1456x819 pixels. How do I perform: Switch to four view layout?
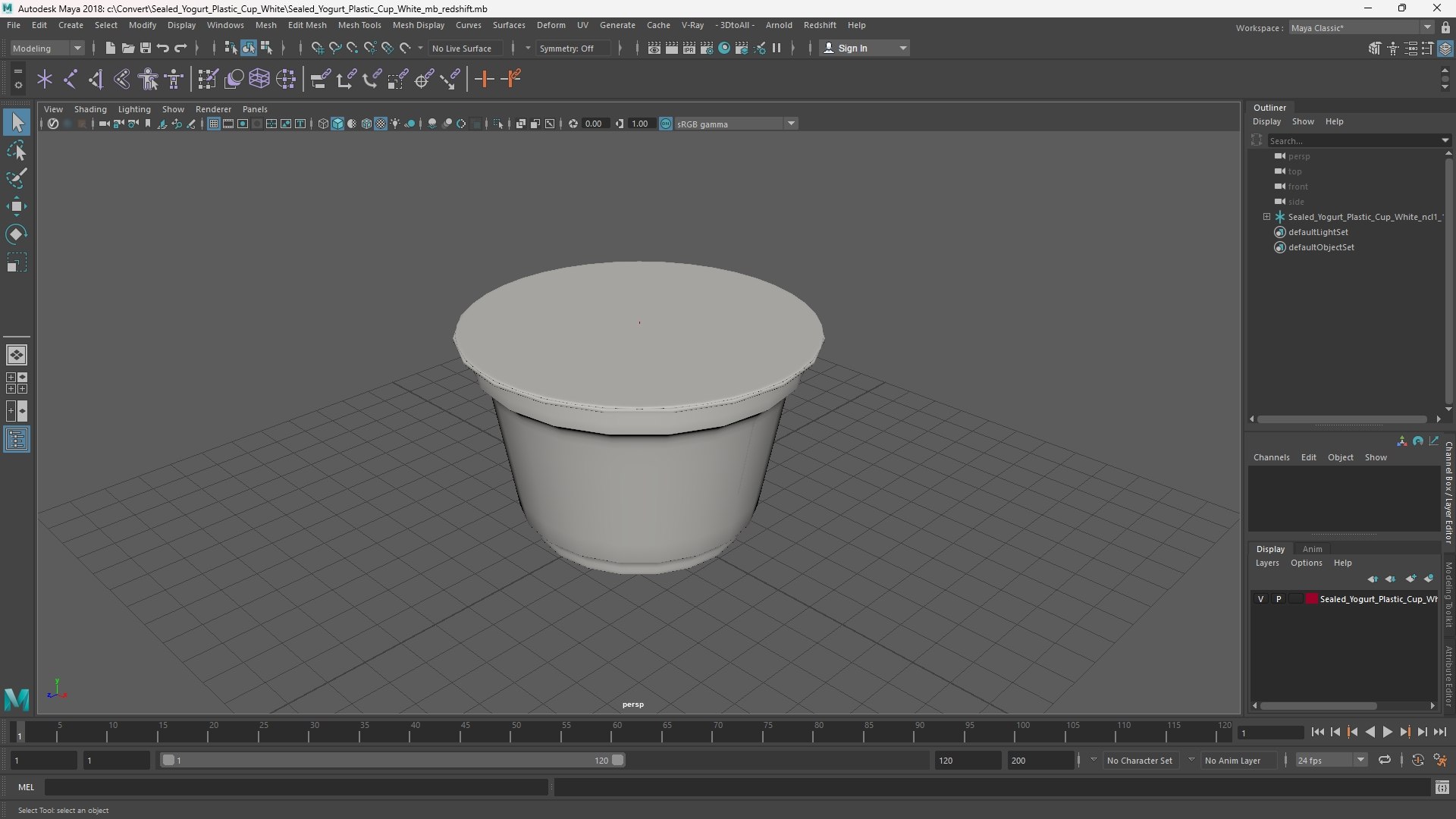17,383
